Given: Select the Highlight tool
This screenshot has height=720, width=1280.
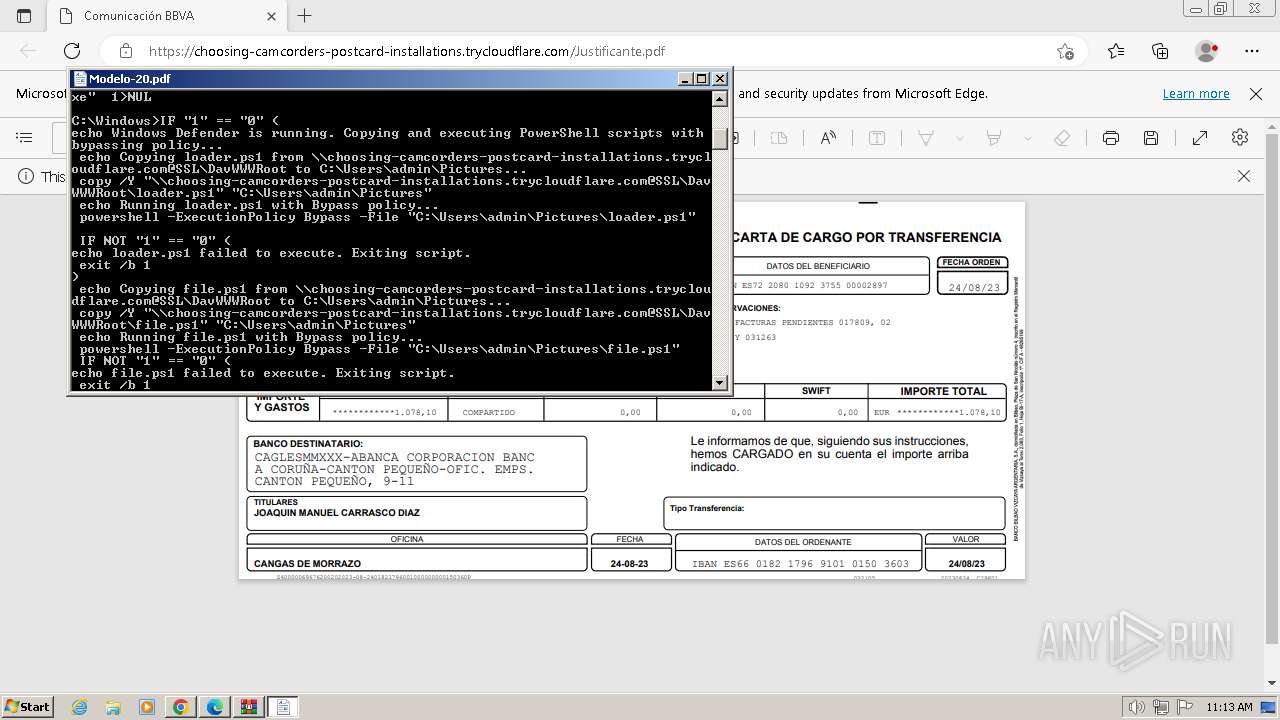Looking at the screenshot, I should [994, 138].
